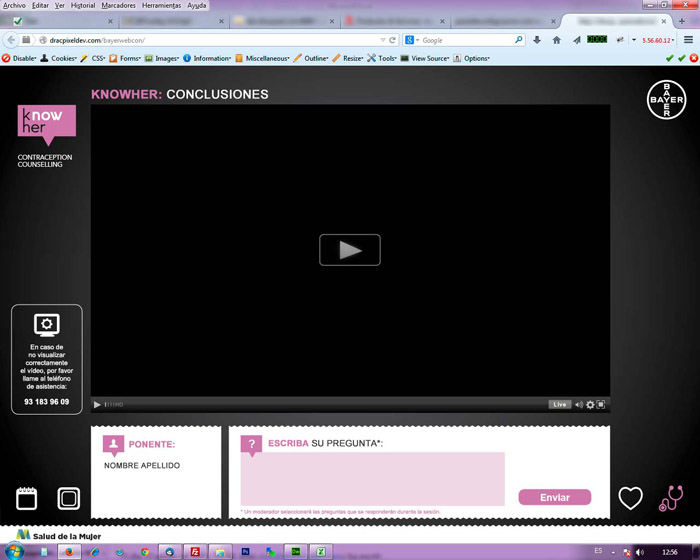Open the Information dropdown in developer toolbar
The image size is (700, 560).
coord(207,58)
